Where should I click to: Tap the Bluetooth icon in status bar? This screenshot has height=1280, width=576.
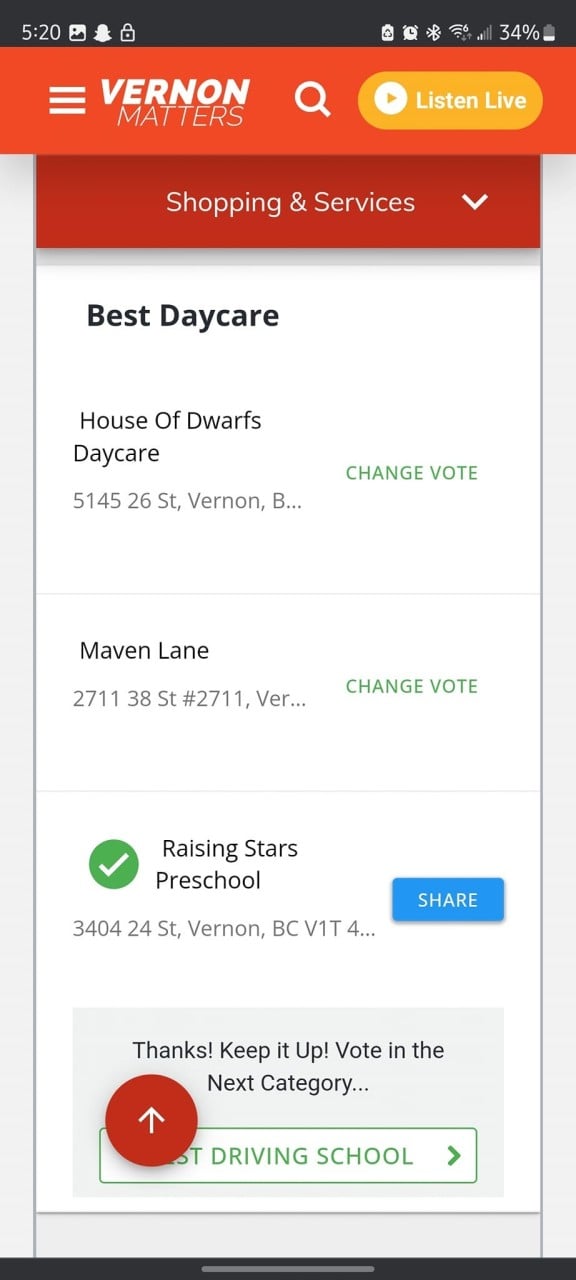[433, 33]
